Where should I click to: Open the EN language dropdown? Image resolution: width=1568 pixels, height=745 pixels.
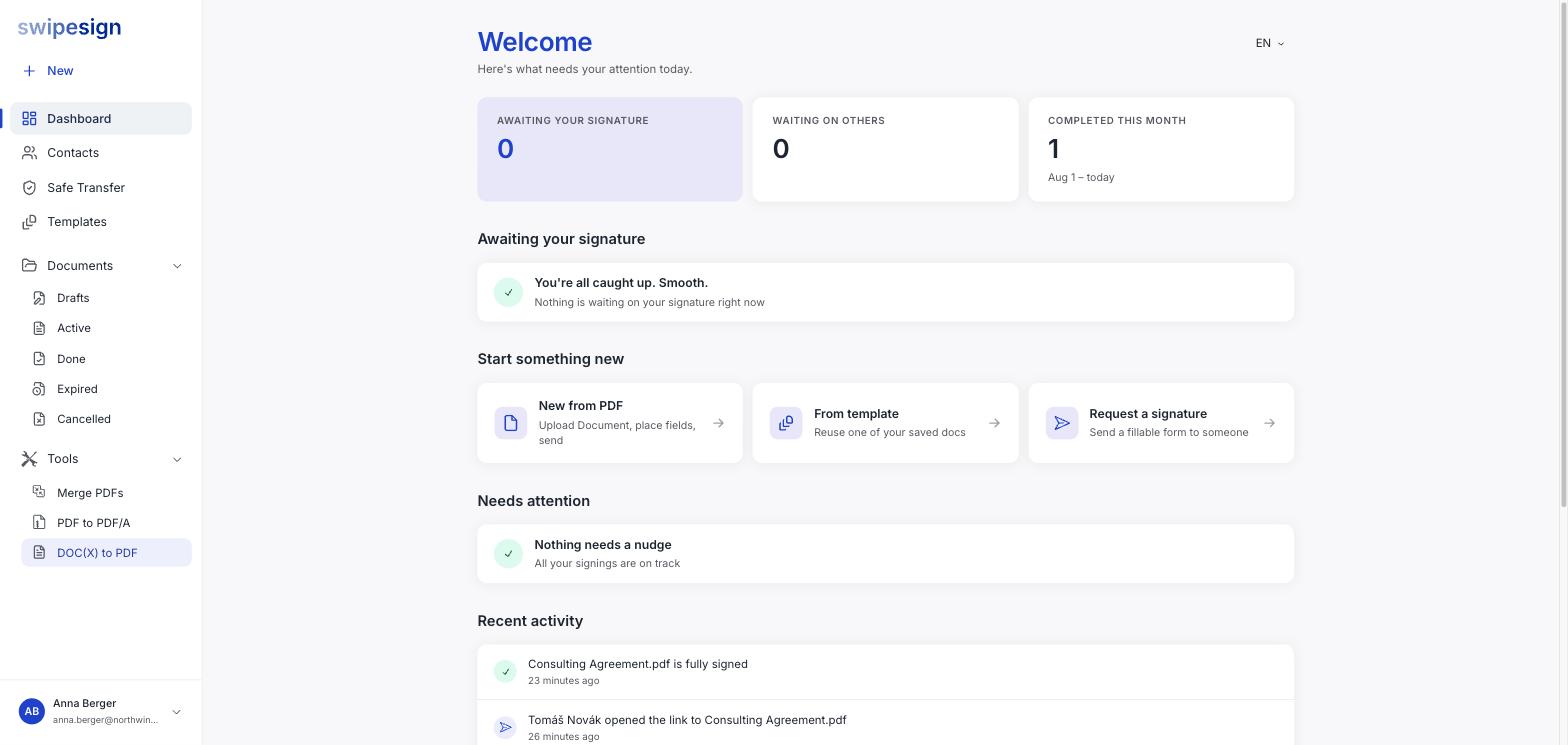[1270, 43]
